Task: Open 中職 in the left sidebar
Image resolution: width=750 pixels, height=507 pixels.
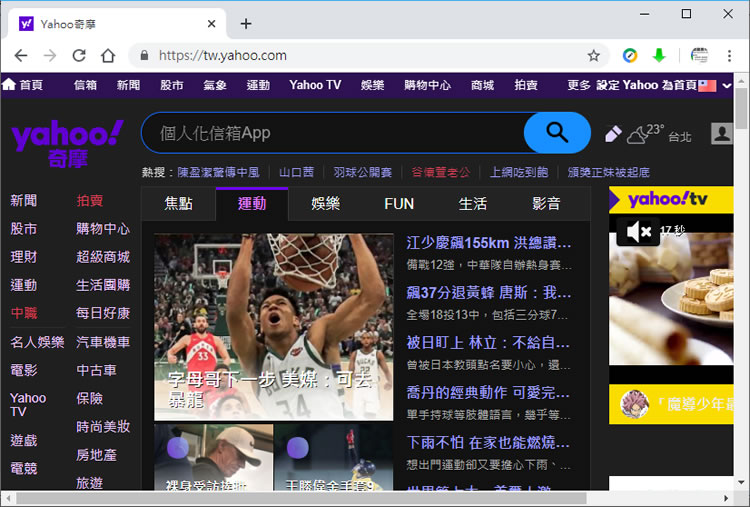Action: click(x=24, y=313)
